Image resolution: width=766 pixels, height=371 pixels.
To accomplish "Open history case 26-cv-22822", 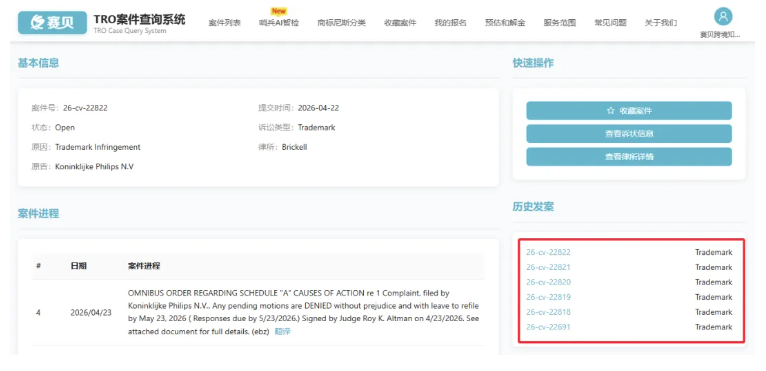I will coord(548,252).
